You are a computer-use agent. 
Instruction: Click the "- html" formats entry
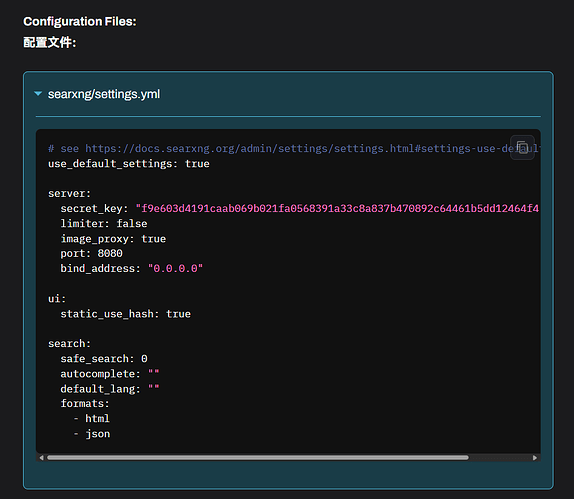point(92,418)
